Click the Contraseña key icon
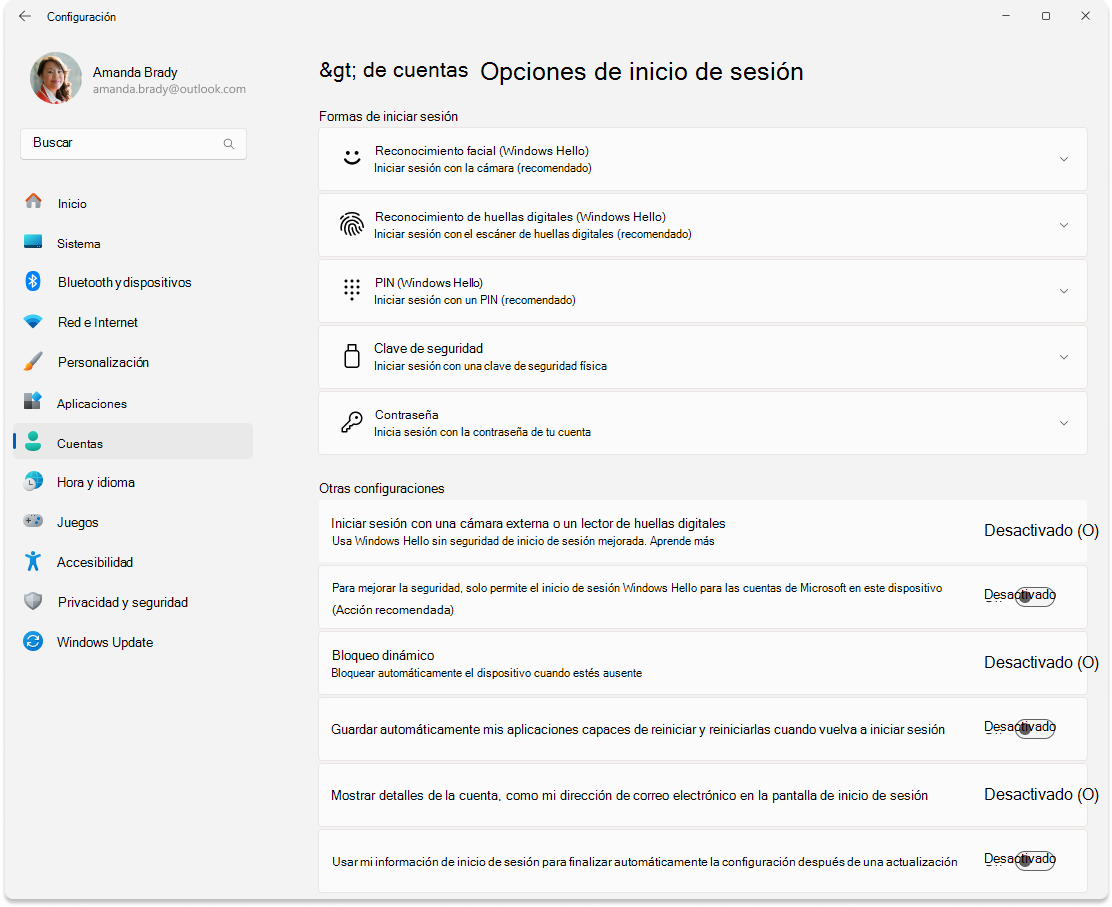1112x907 pixels. pyautogui.click(x=352, y=422)
